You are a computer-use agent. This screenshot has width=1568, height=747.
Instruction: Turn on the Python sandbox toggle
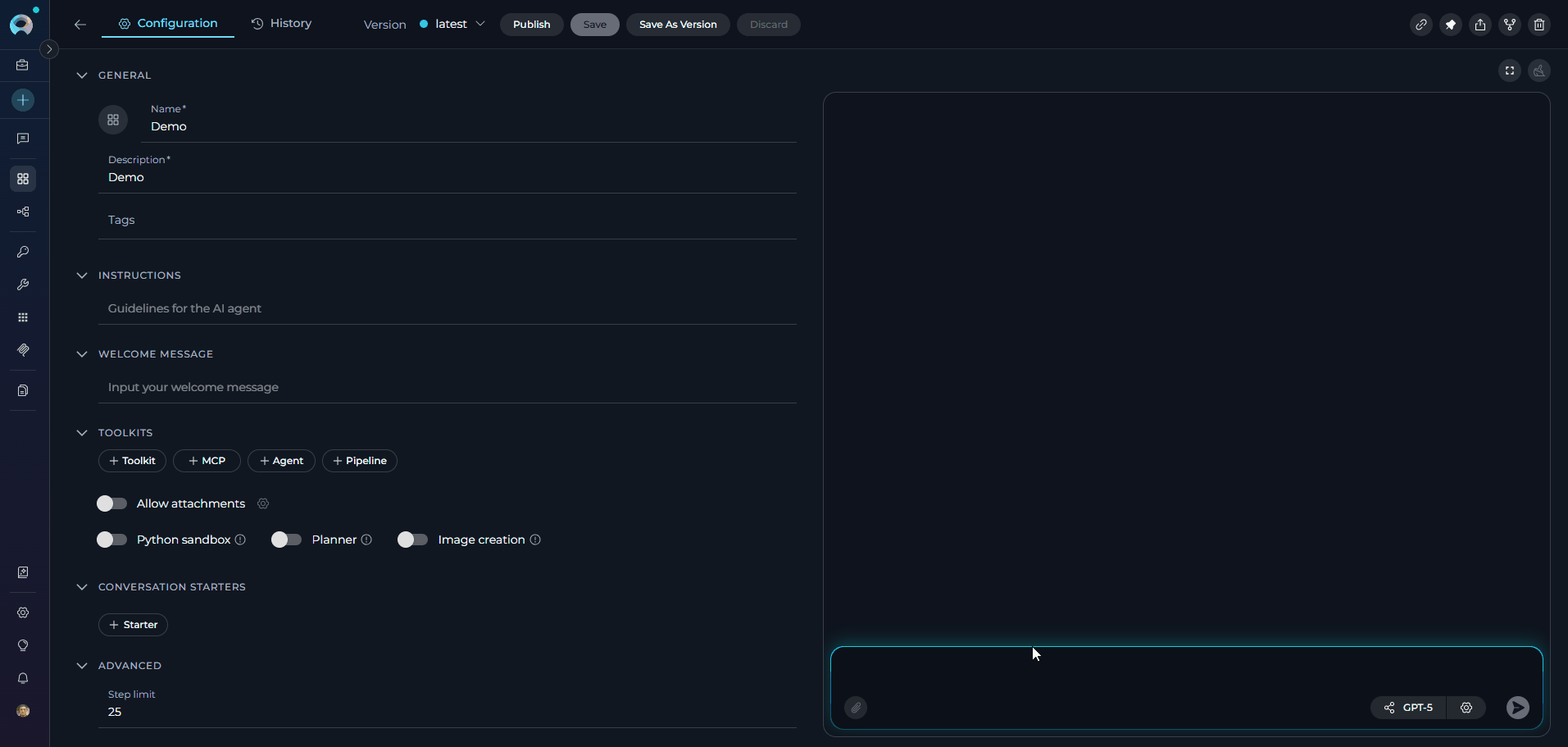click(111, 540)
